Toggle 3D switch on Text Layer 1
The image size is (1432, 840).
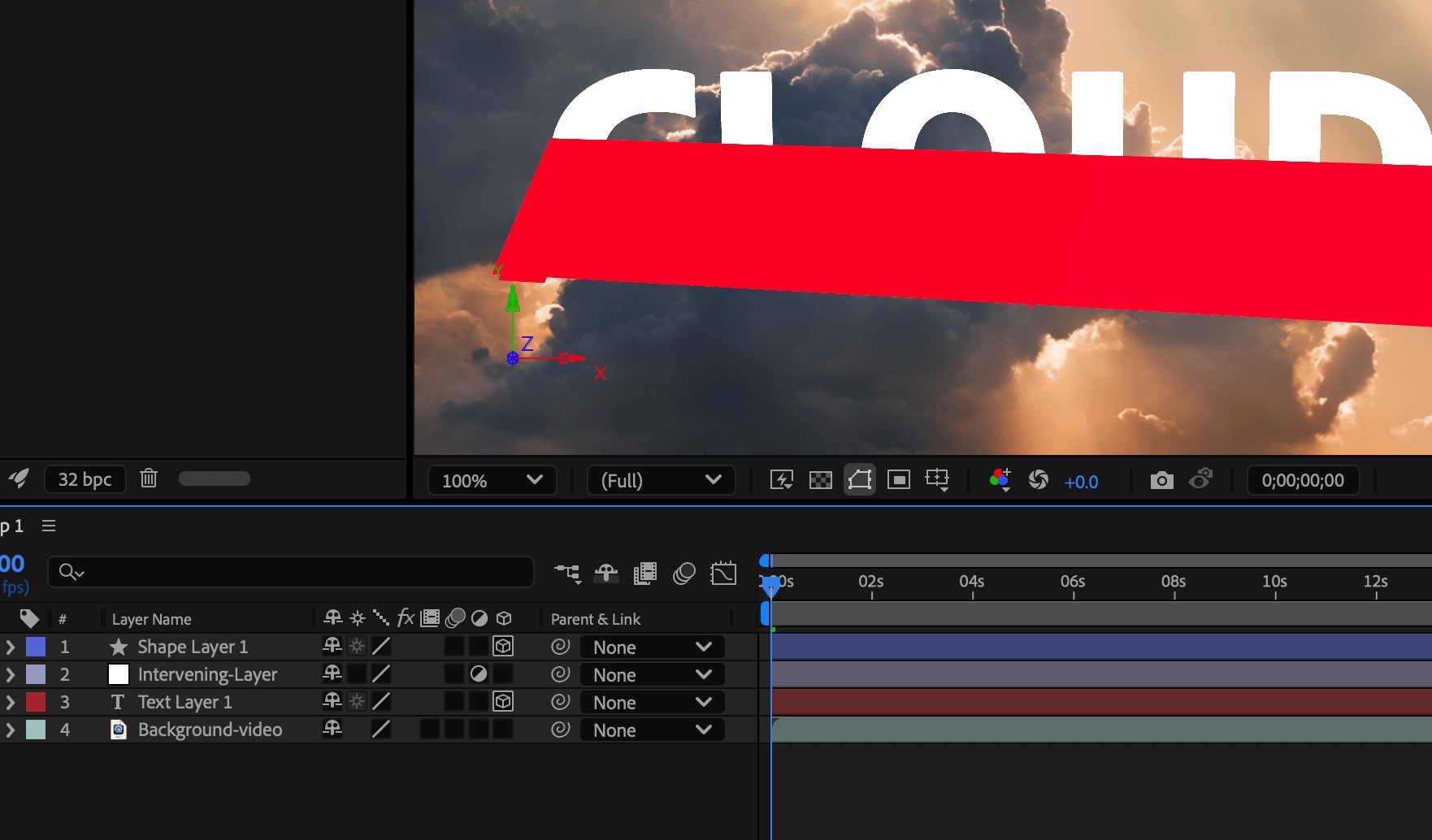pos(503,702)
